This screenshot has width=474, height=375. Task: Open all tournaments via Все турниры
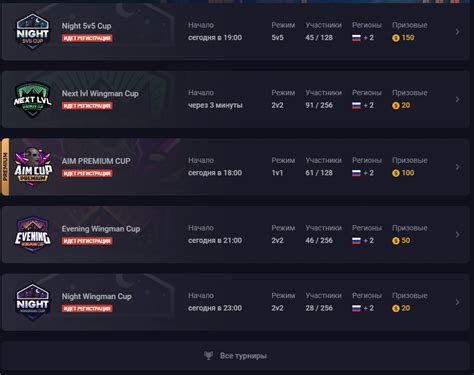(x=236, y=356)
